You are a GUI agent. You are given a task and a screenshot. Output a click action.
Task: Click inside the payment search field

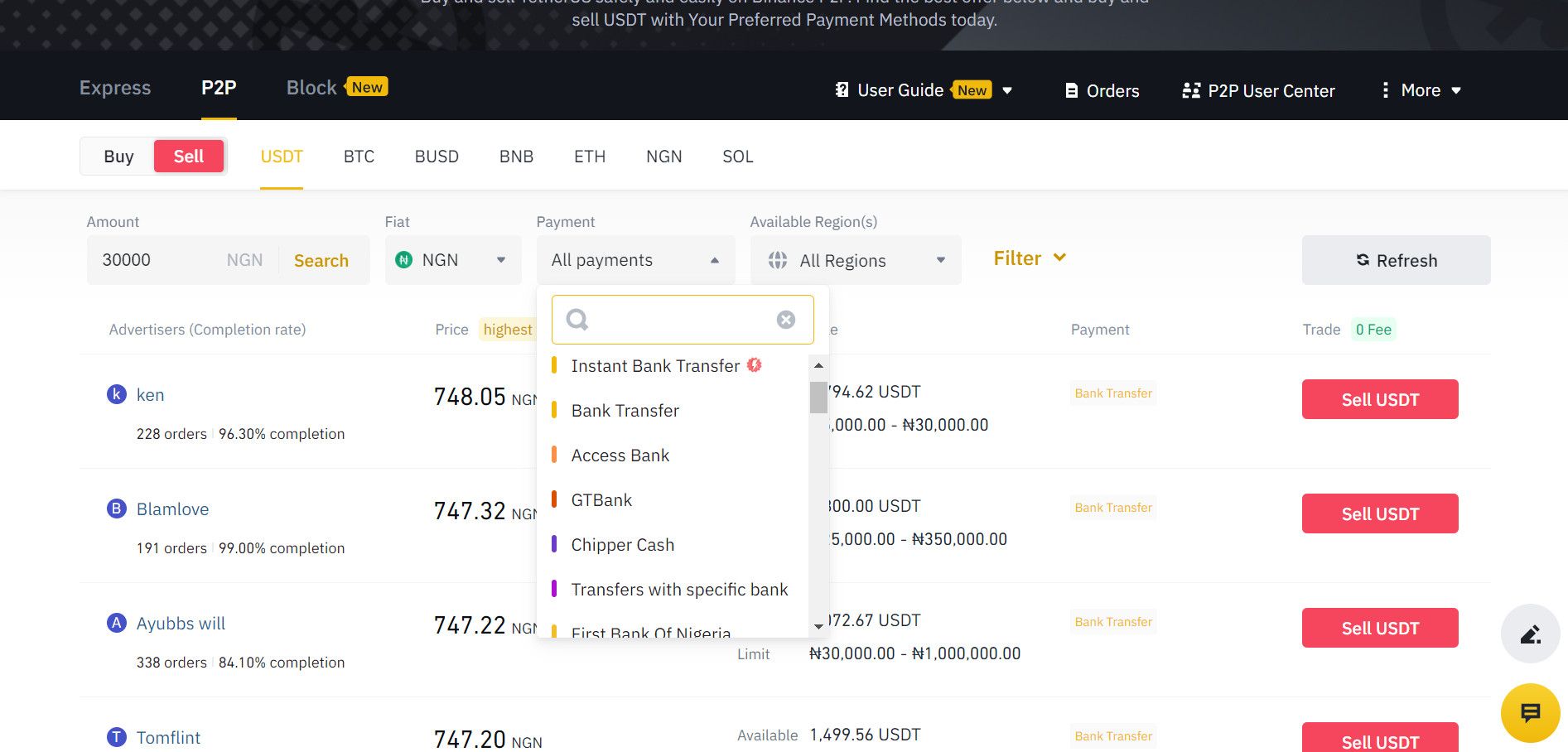(683, 320)
